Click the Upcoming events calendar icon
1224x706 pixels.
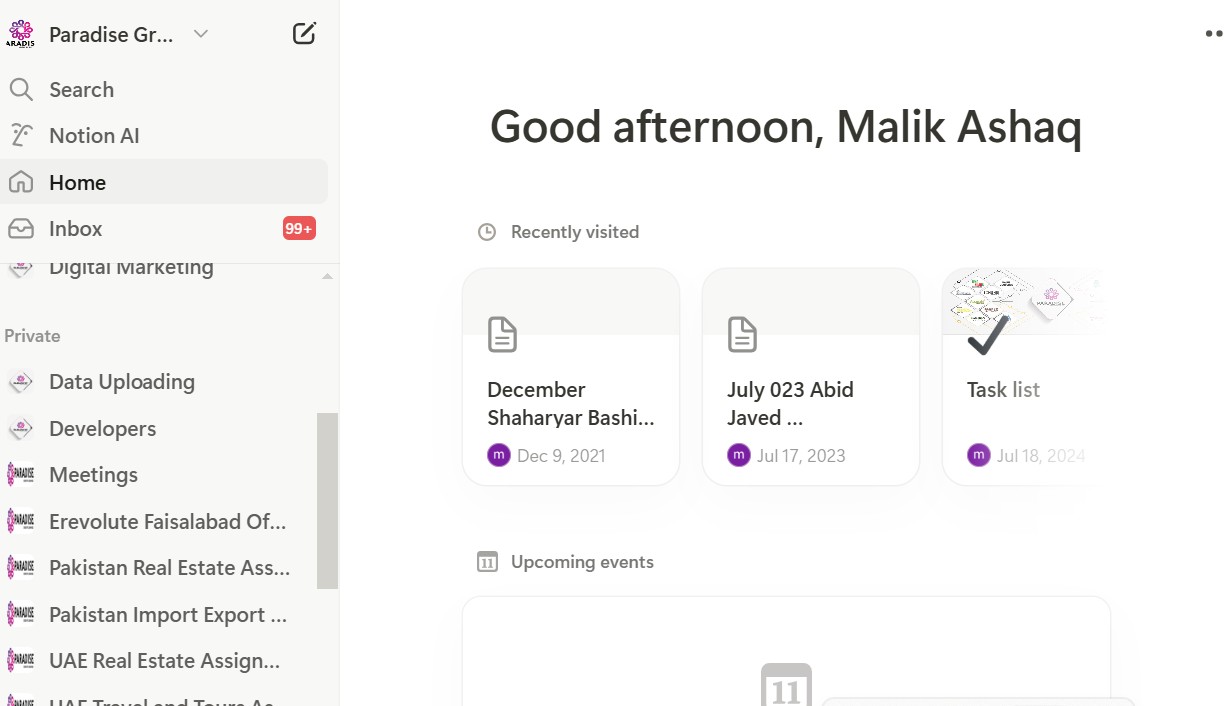click(487, 562)
